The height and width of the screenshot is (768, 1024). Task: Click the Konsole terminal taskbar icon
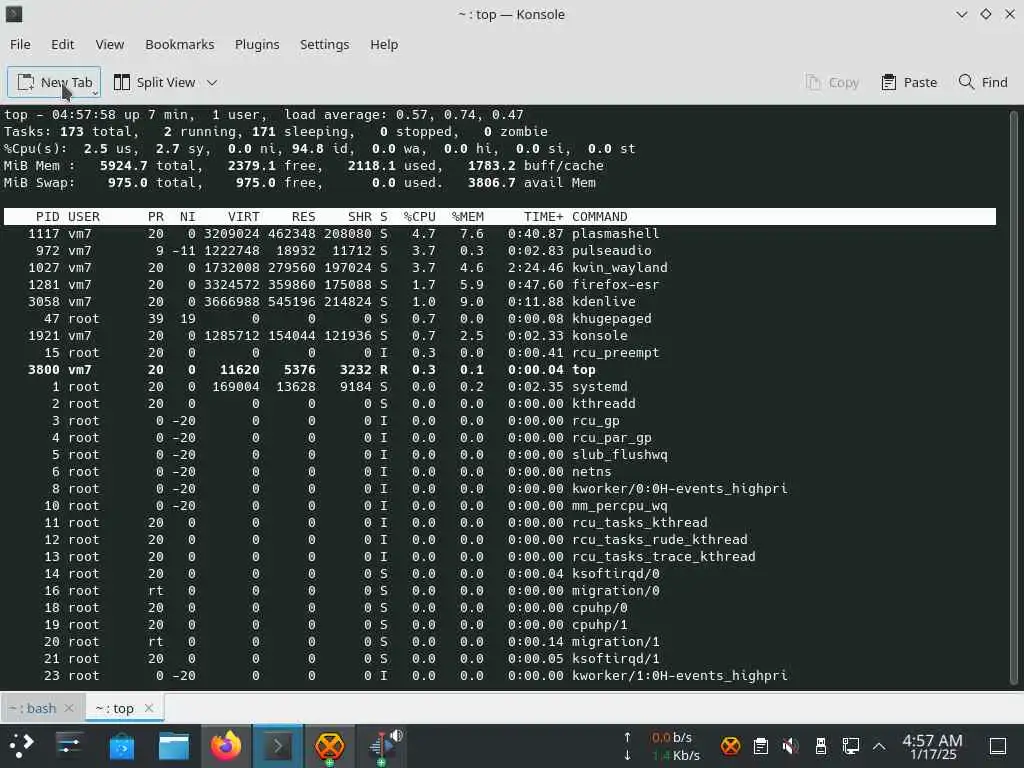tap(278, 746)
